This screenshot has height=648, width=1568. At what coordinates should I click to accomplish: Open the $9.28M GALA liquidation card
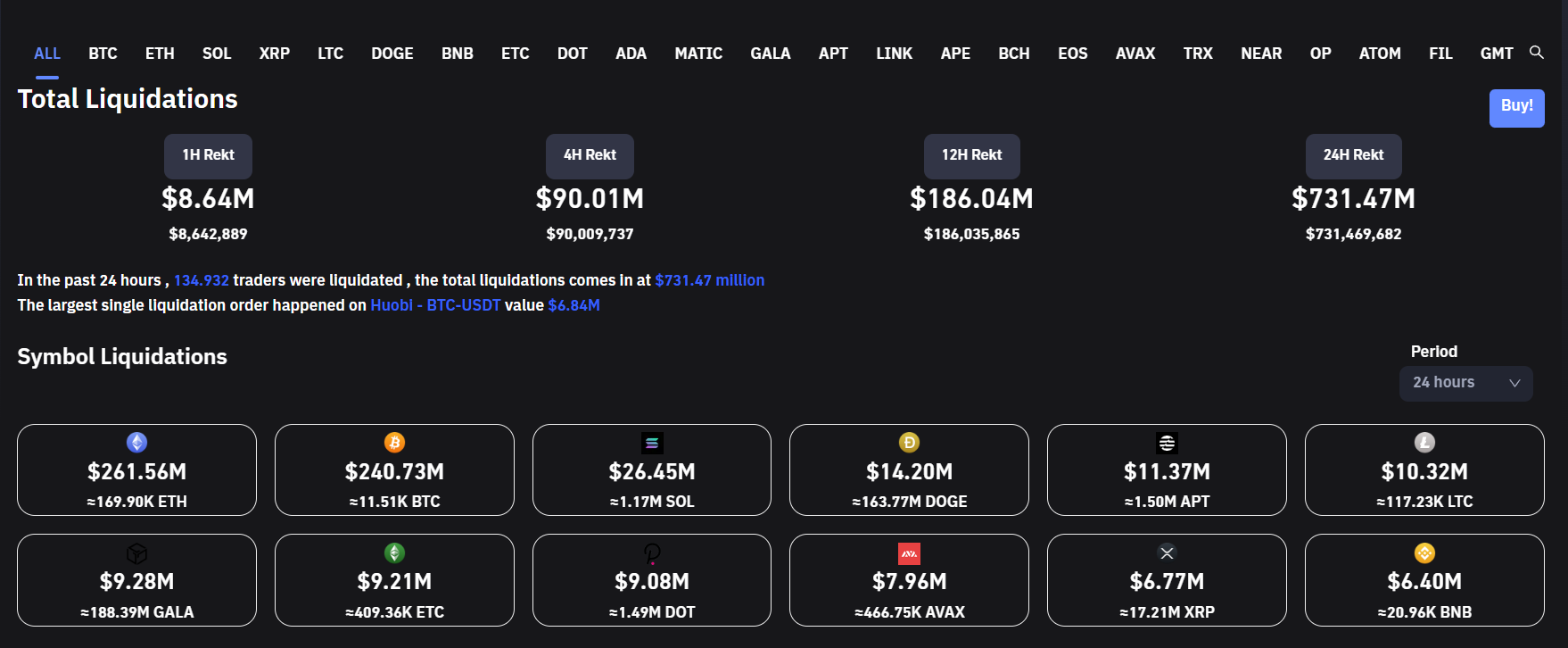pyautogui.click(x=136, y=581)
